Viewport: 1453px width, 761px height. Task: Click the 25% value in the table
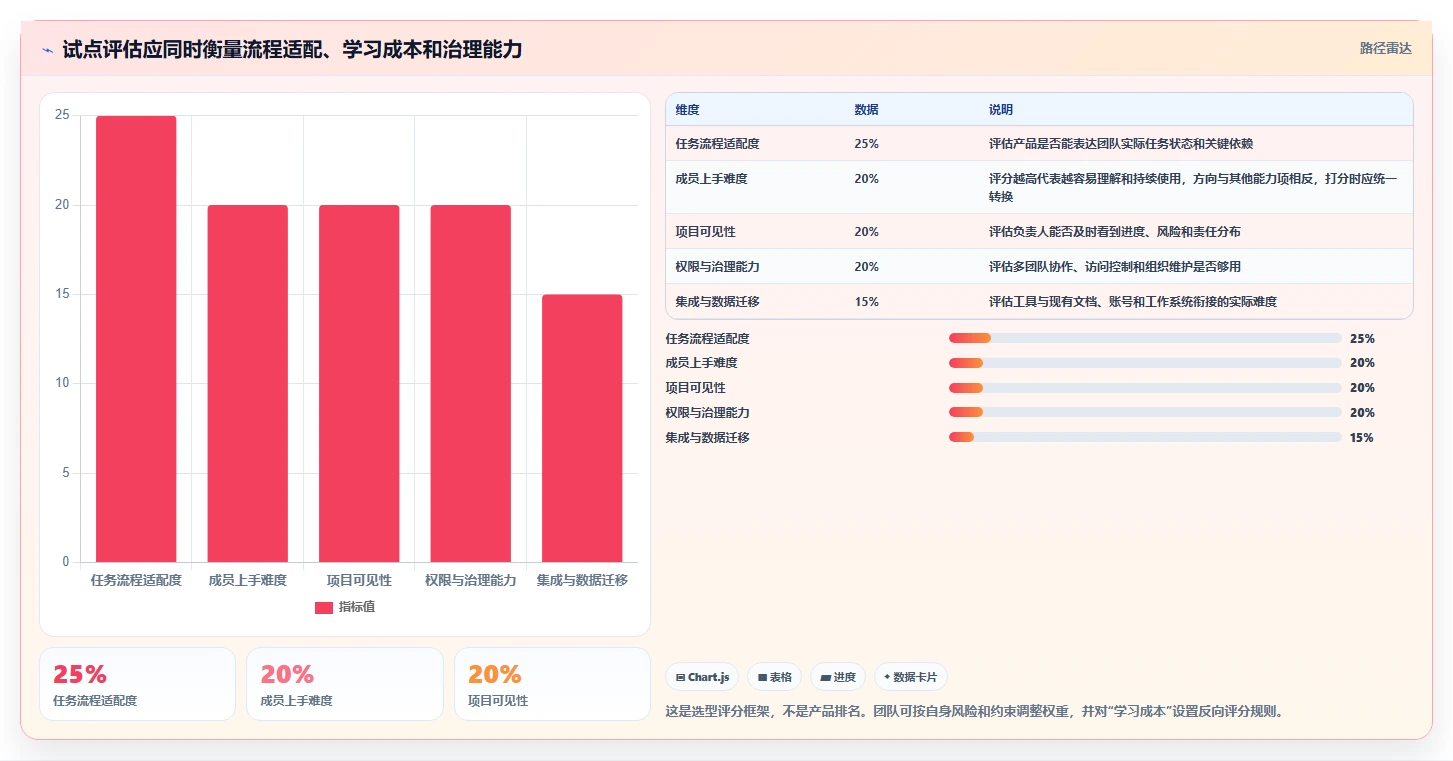click(867, 144)
